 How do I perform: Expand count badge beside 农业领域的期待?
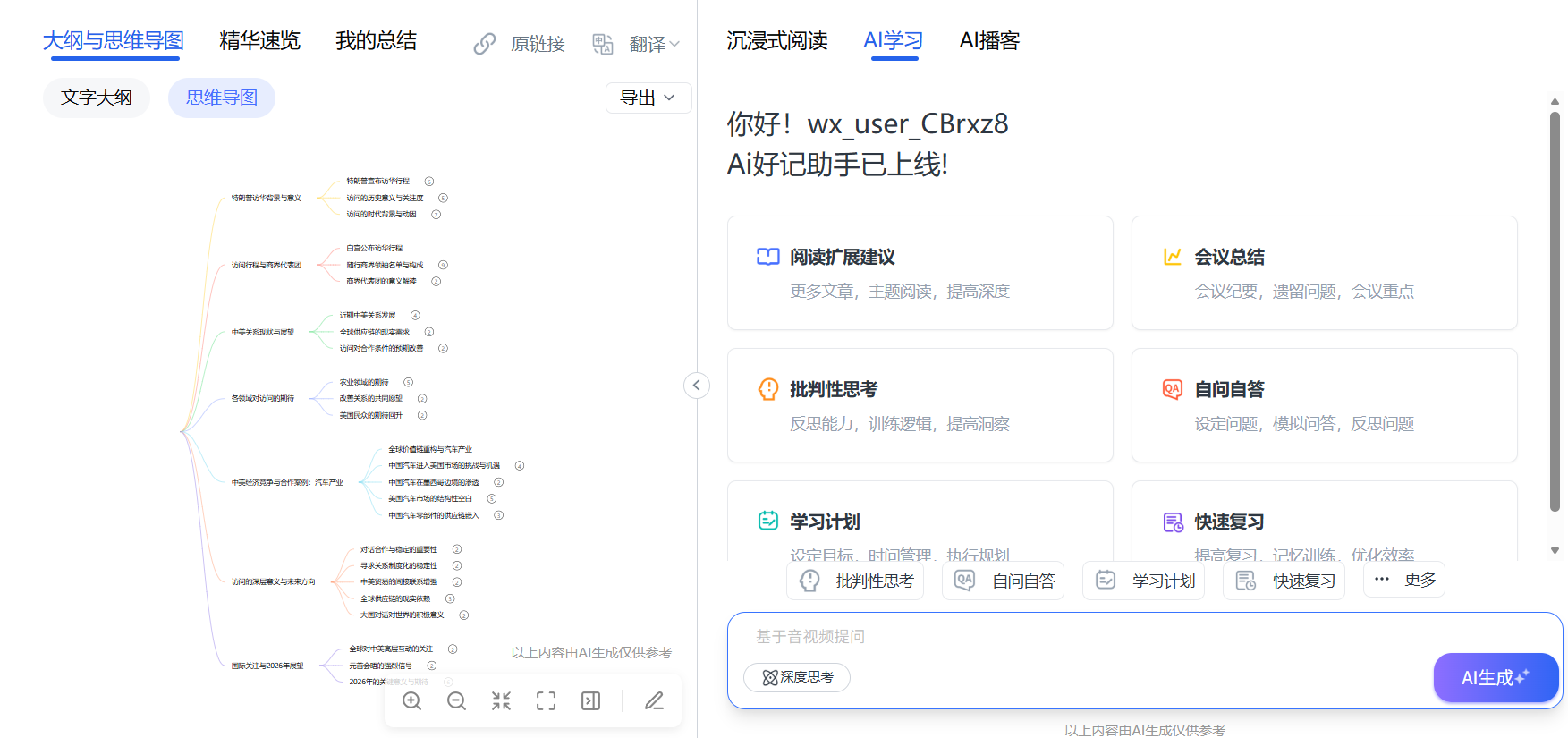tap(408, 382)
